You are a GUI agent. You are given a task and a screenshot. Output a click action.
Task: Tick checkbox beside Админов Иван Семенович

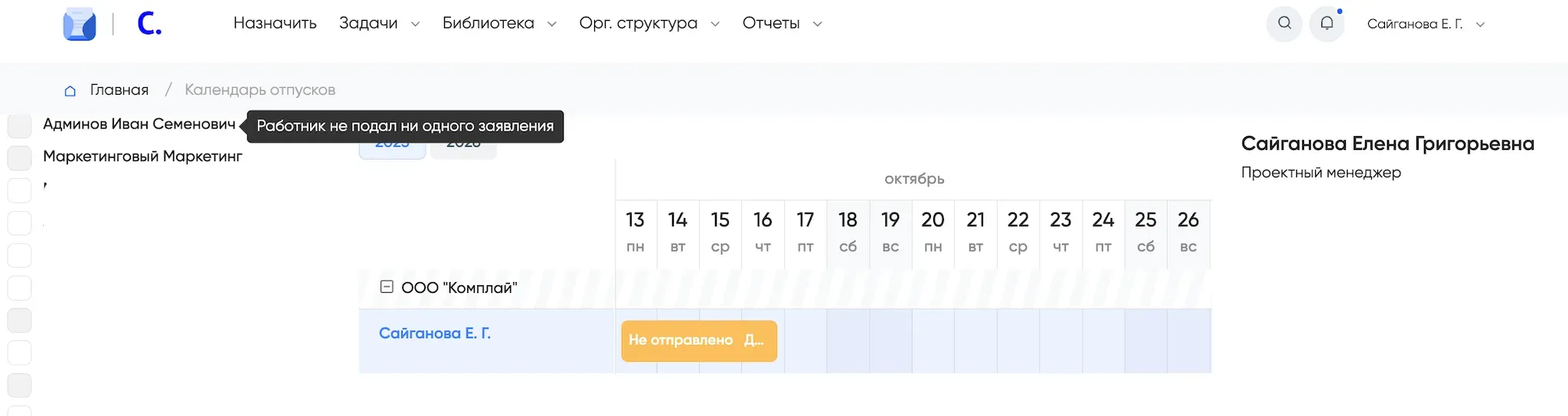tap(19, 125)
